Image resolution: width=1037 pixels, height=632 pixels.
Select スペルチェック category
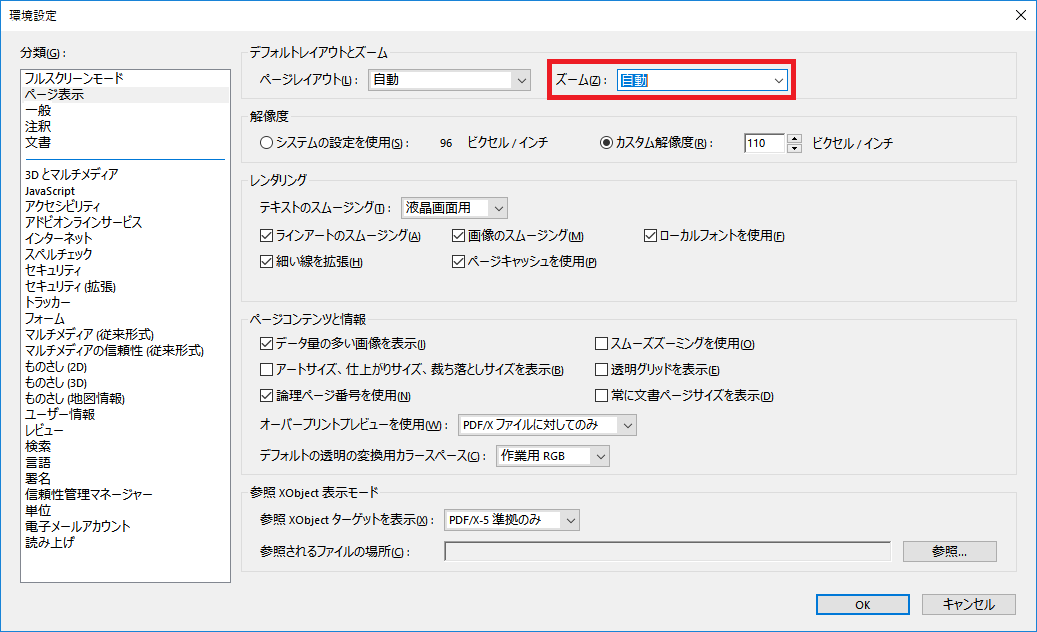point(58,254)
